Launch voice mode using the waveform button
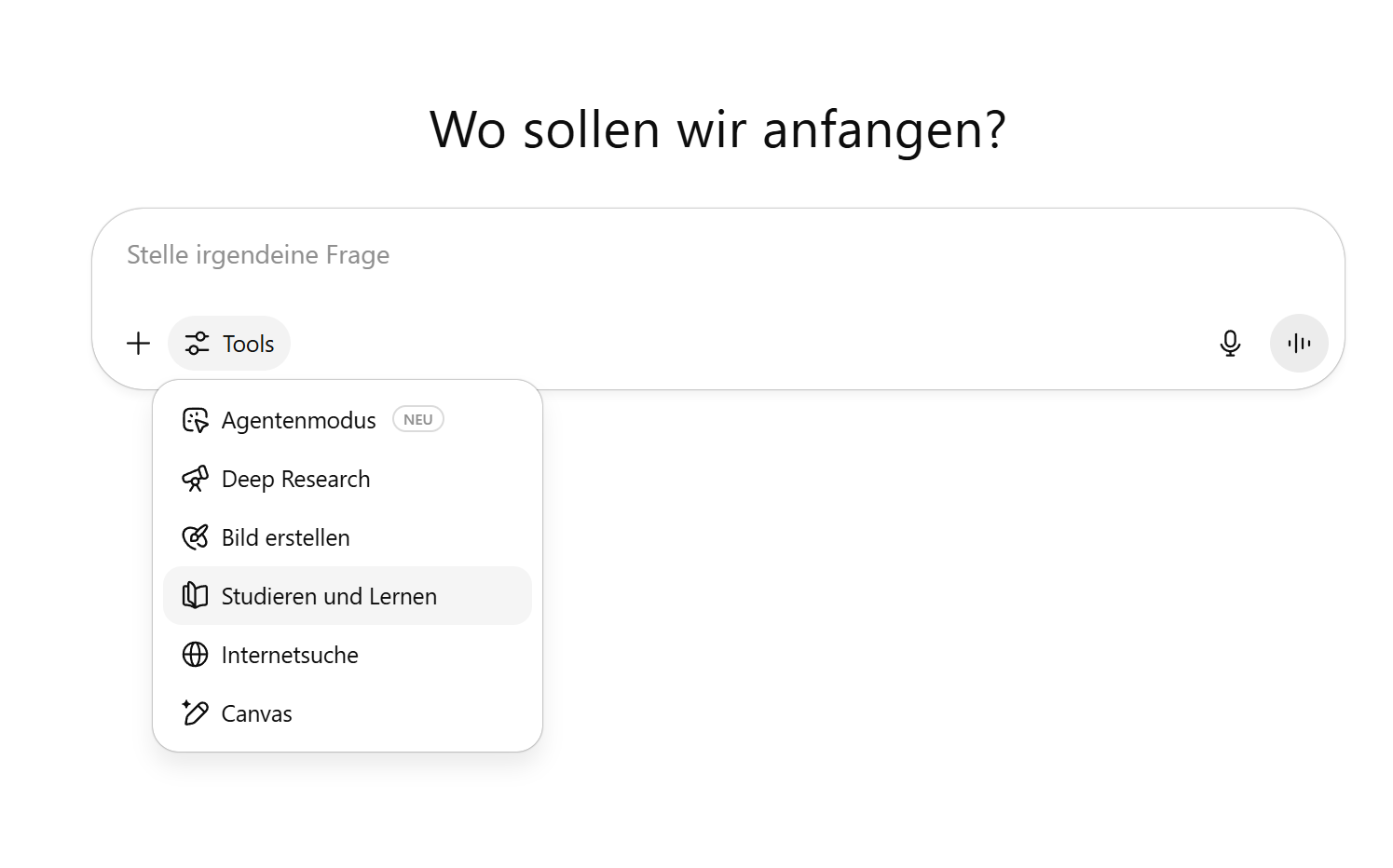The image size is (1393, 868). click(x=1299, y=344)
